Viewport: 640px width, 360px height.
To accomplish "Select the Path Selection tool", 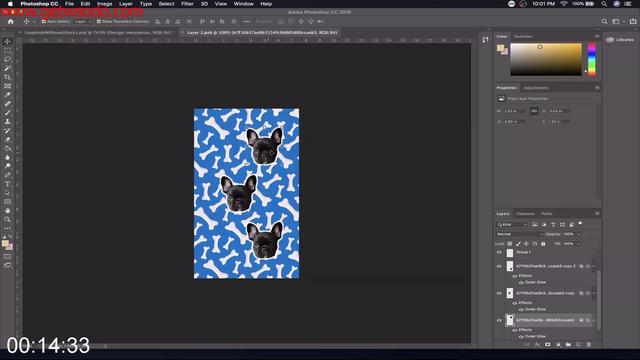I will tap(7, 193).
